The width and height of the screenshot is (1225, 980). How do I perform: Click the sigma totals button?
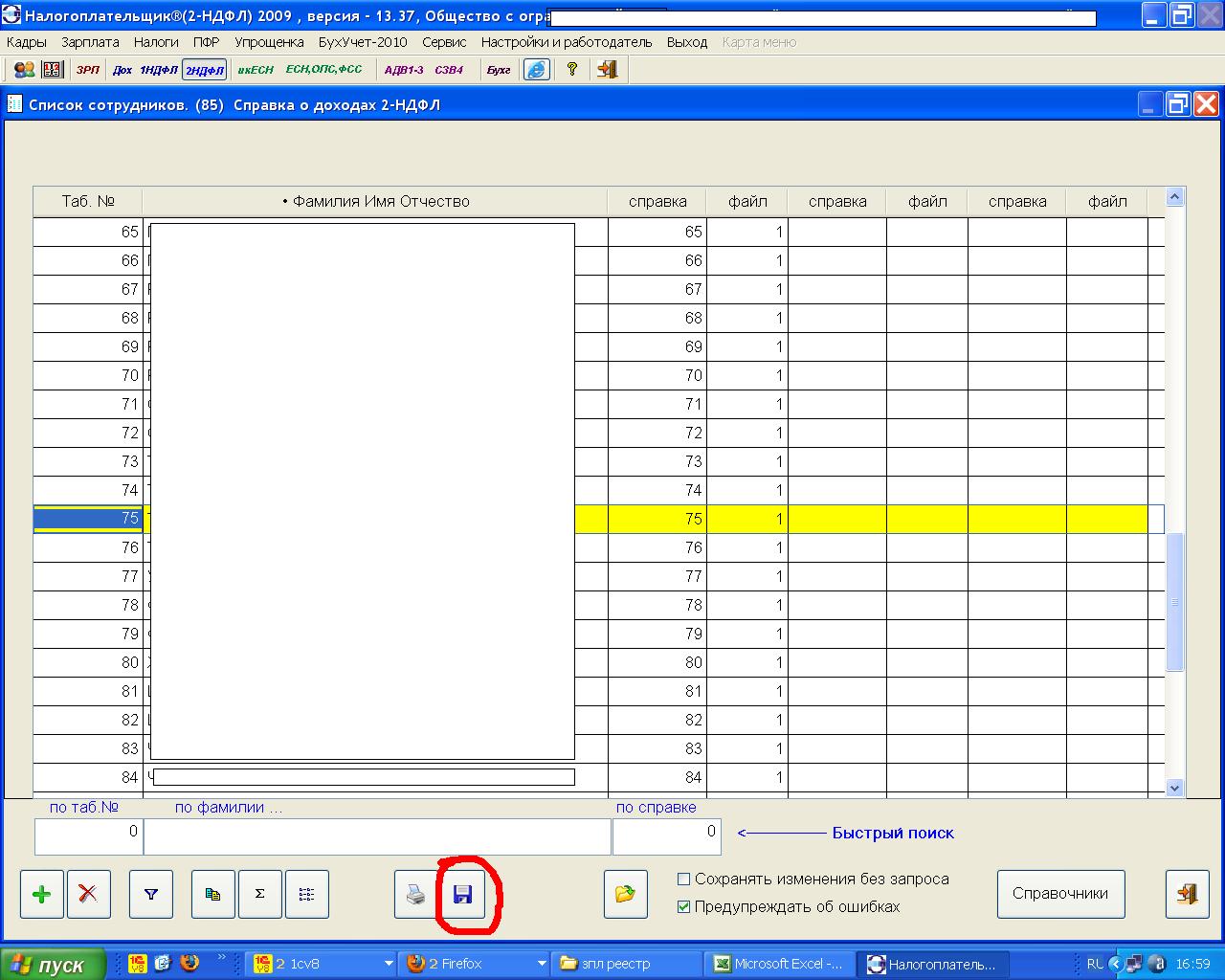259,894
